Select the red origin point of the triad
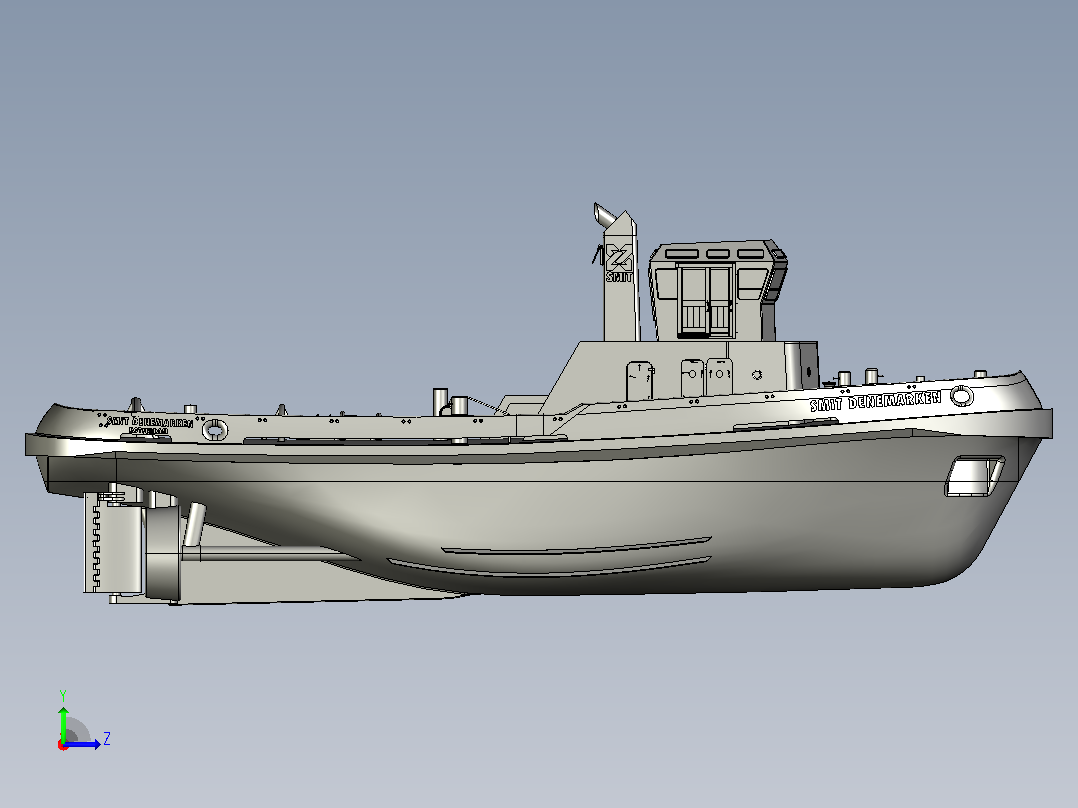This screenshot has width=1078, height=808. point(63,745)
